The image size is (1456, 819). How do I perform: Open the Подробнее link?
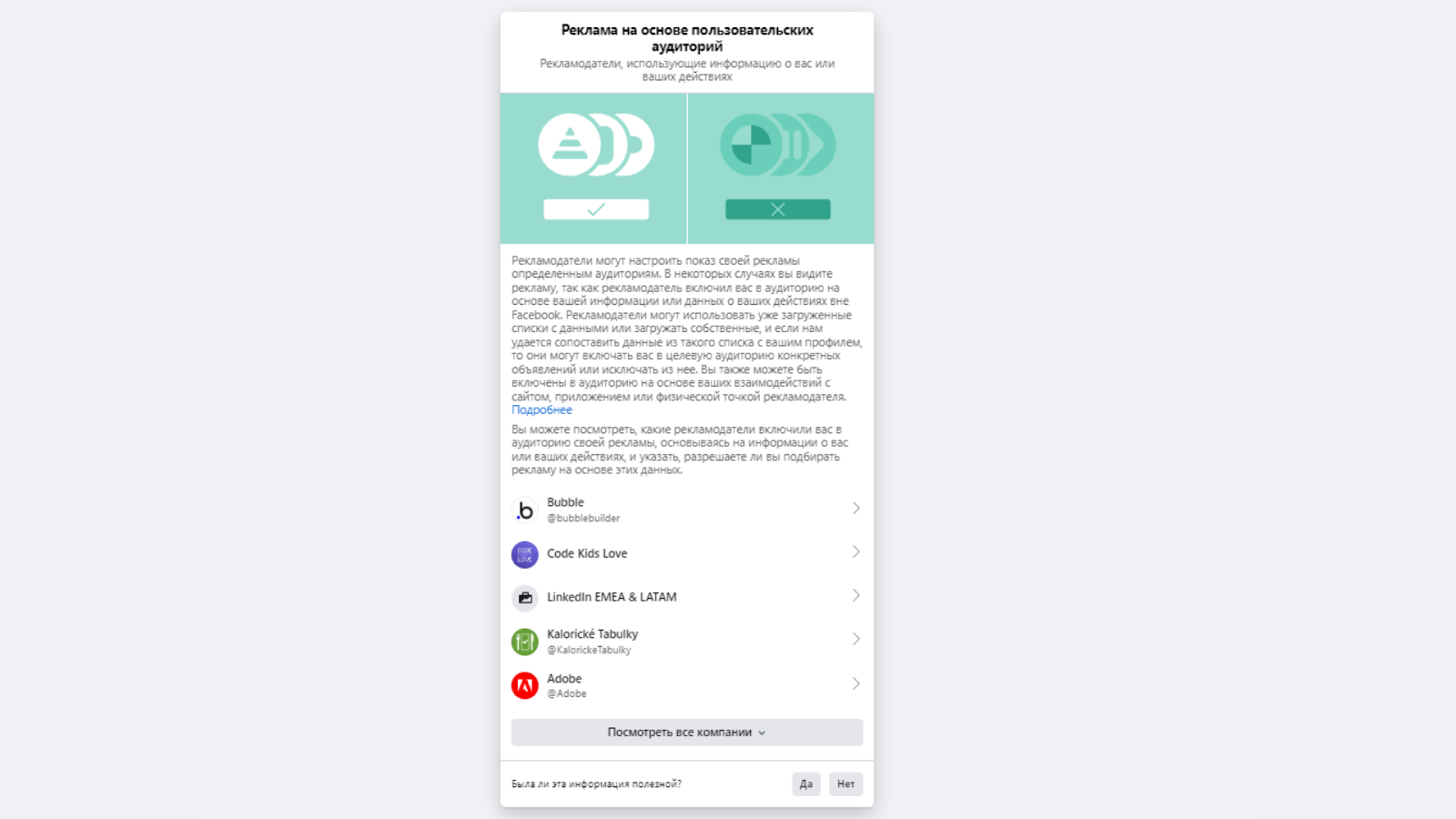541,410
